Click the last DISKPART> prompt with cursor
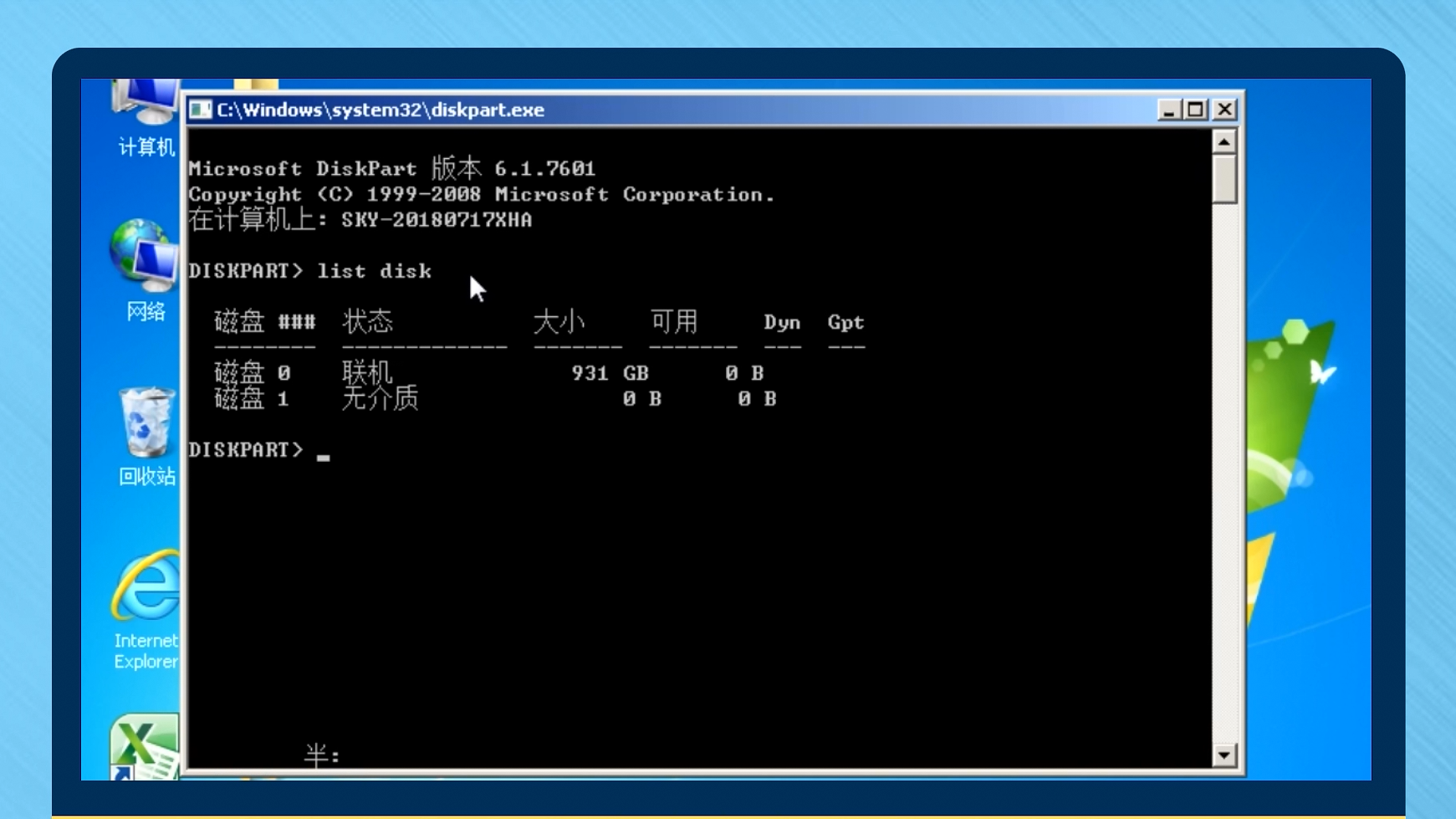Image resolution: width=1456 pixels, height=819 pixels. click(258, 450)
